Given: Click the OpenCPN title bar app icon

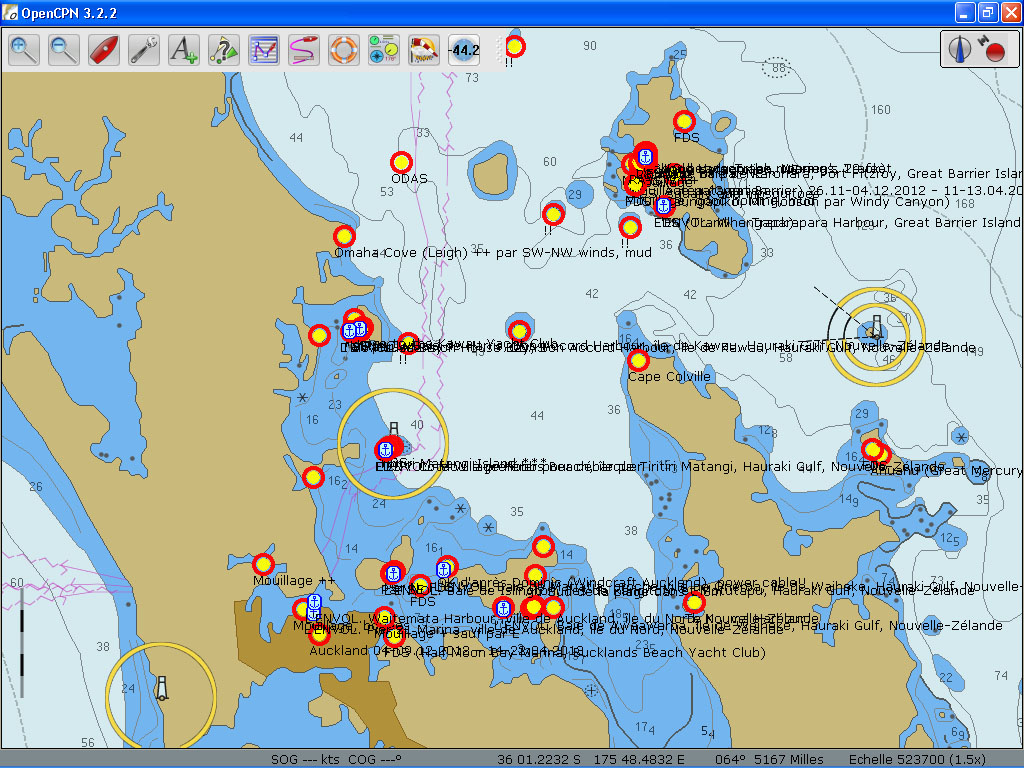Looking at the screenshot, I should click(10, 13).
